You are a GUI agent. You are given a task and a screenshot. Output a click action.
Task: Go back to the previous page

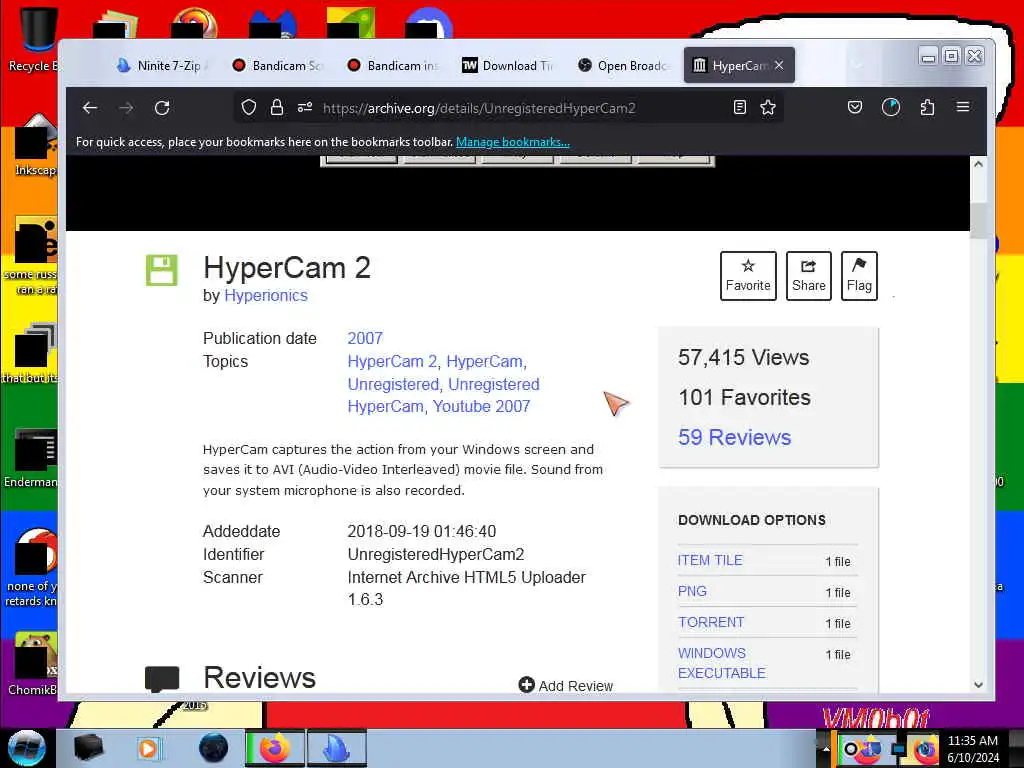coord(90,108)
